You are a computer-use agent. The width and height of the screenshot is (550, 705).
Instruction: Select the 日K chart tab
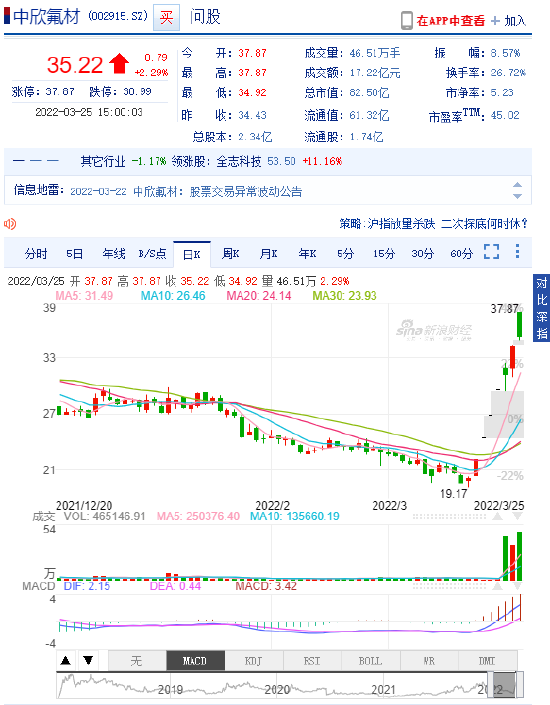pyautogui.click(x=192, y=254)
